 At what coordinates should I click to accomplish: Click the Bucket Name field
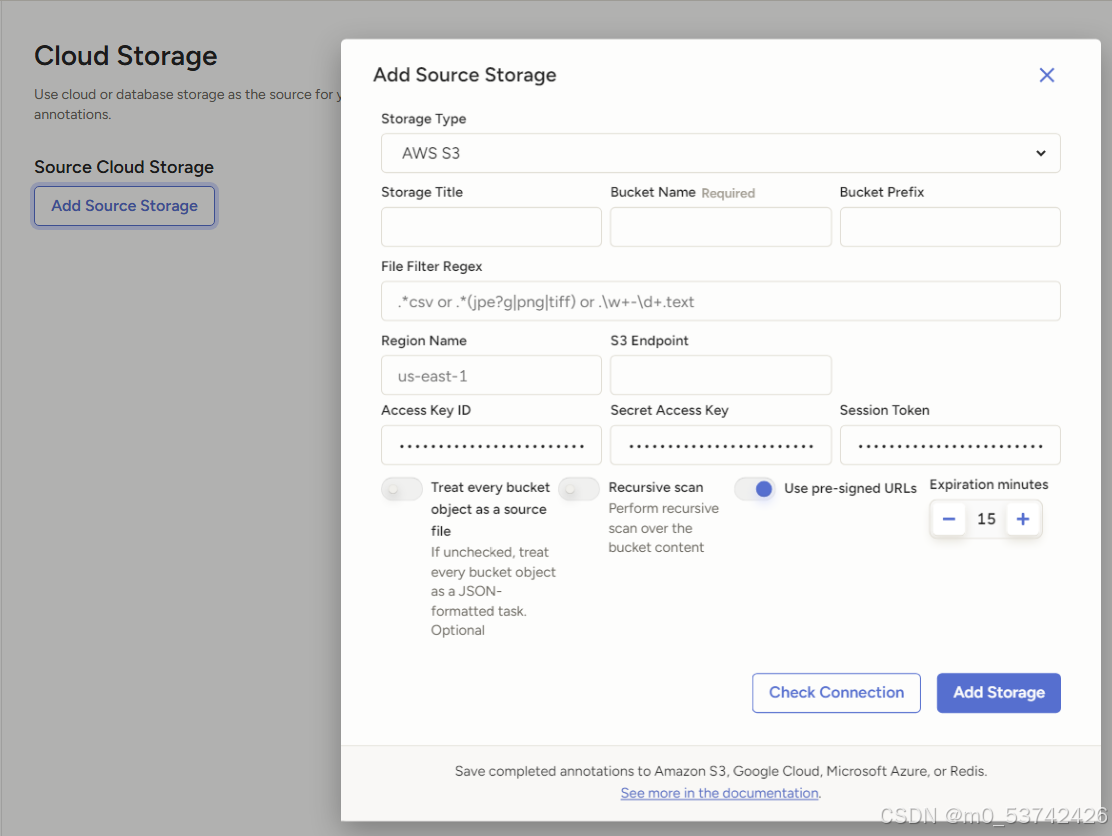click(720, 227)
